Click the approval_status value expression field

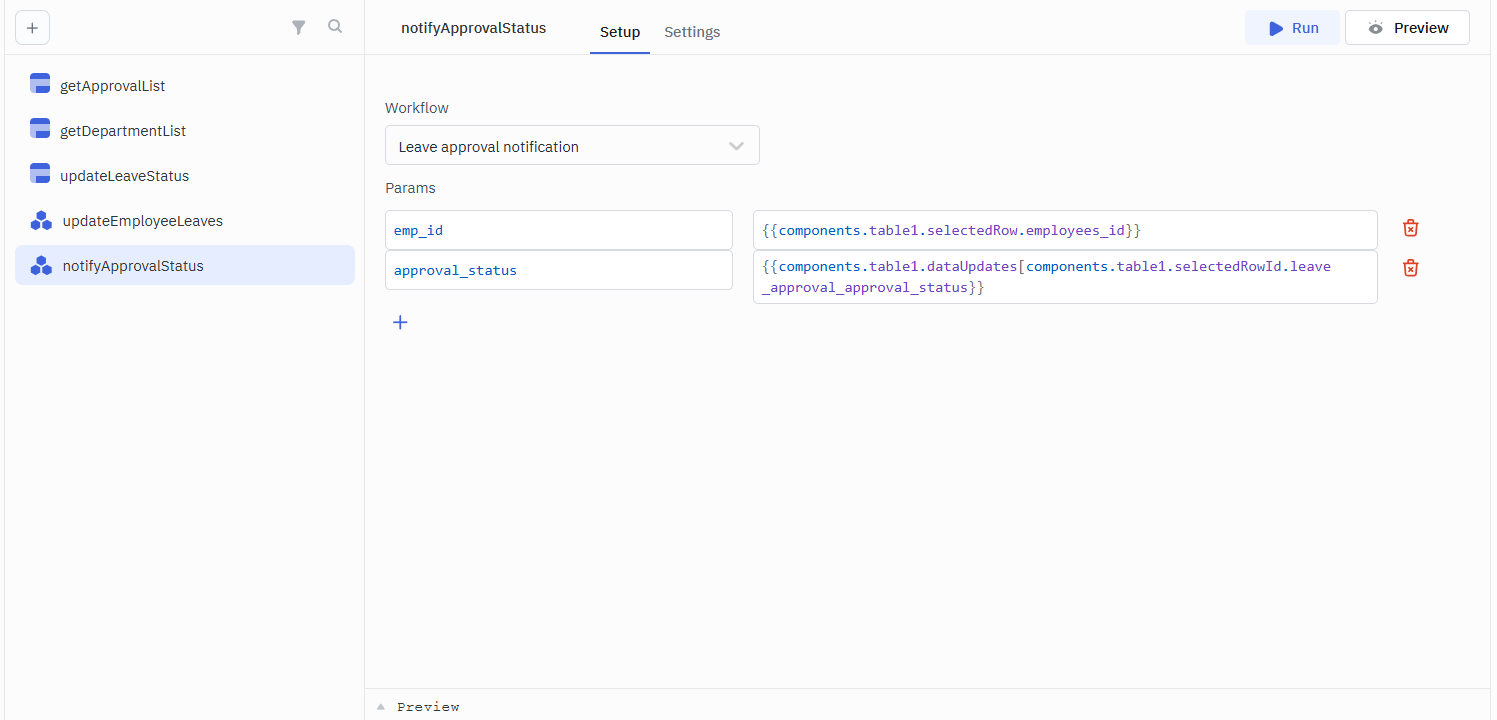(x=1064, y=277)
